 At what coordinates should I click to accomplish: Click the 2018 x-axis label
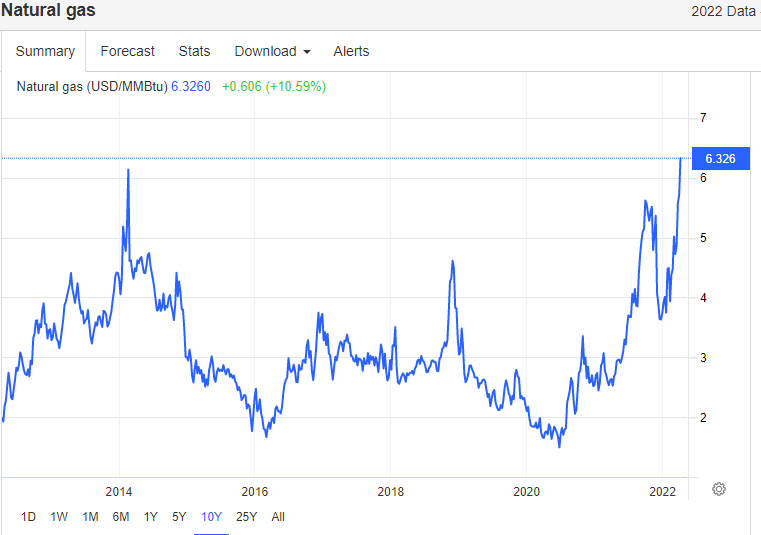[x=391, y=491]
